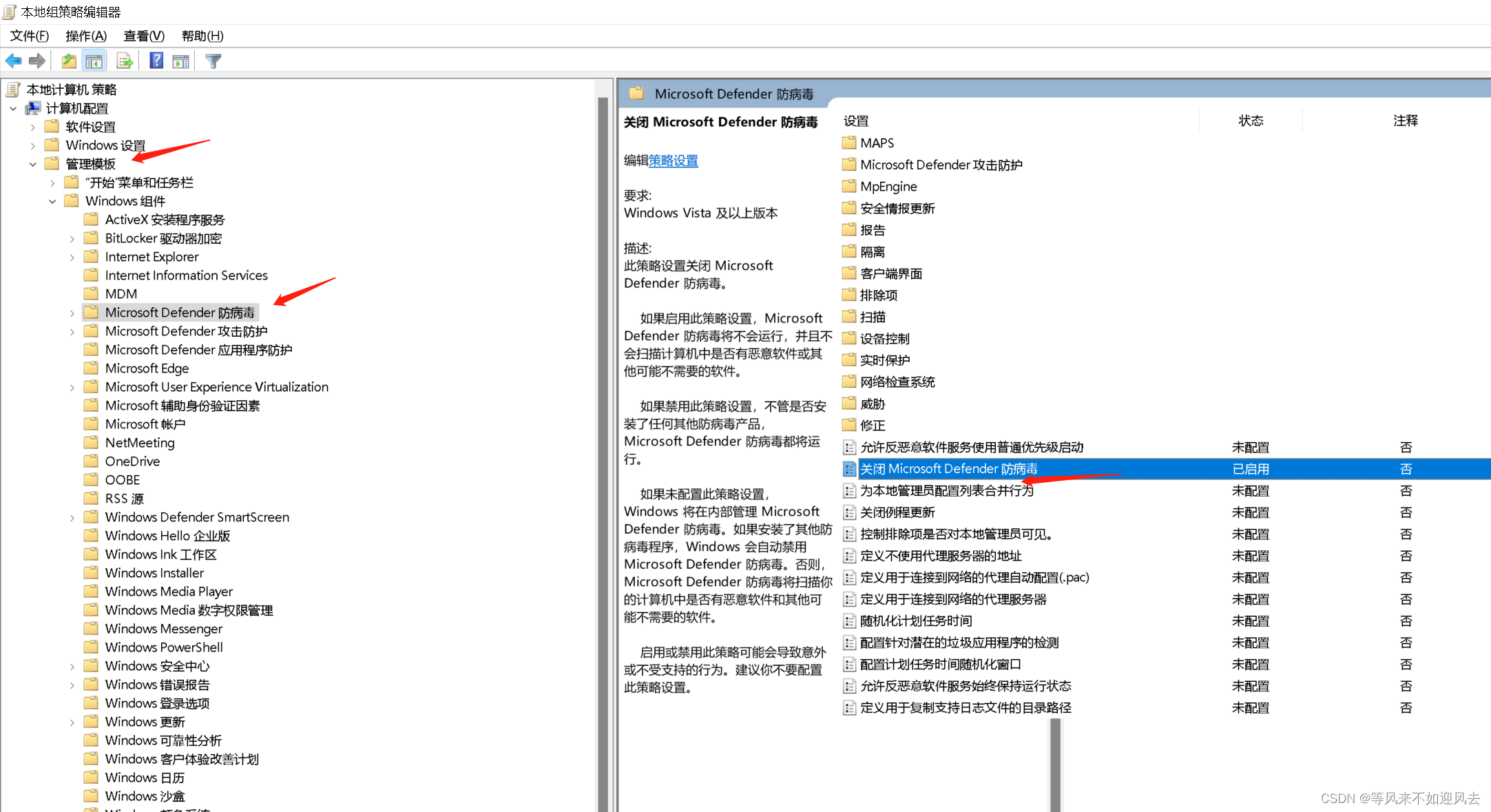The height and width of the screenshot is (812, 1491).
Task: Sort by the 状态 column header
Action: (x=1251, y=121)
